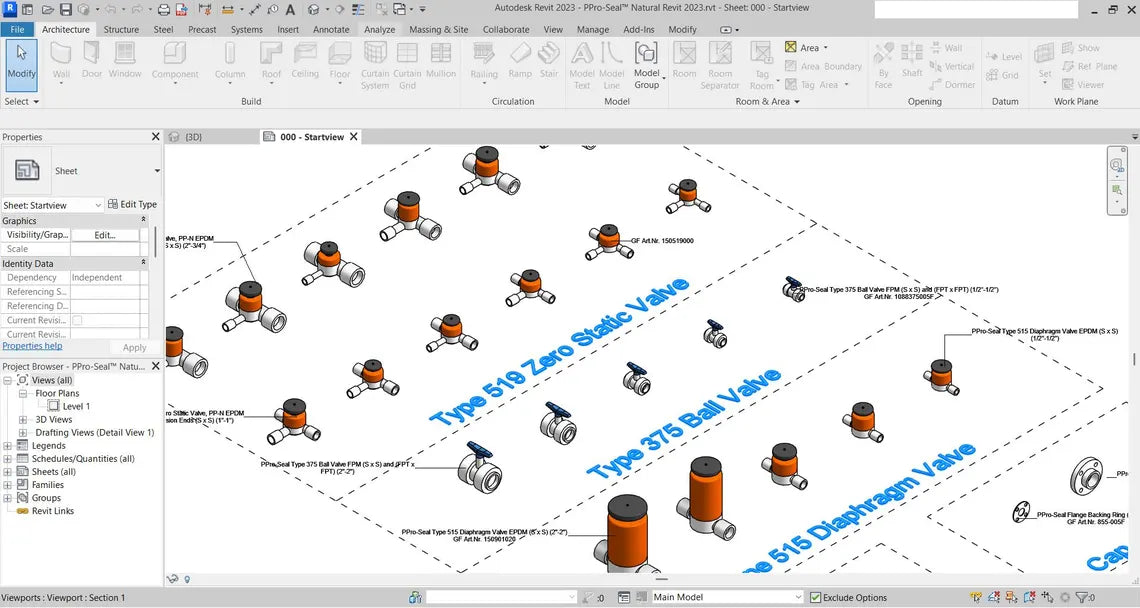This screenshot has width=1140, height=608.
Task: Choose the Ceiling tool
Action: click(305, 60)
